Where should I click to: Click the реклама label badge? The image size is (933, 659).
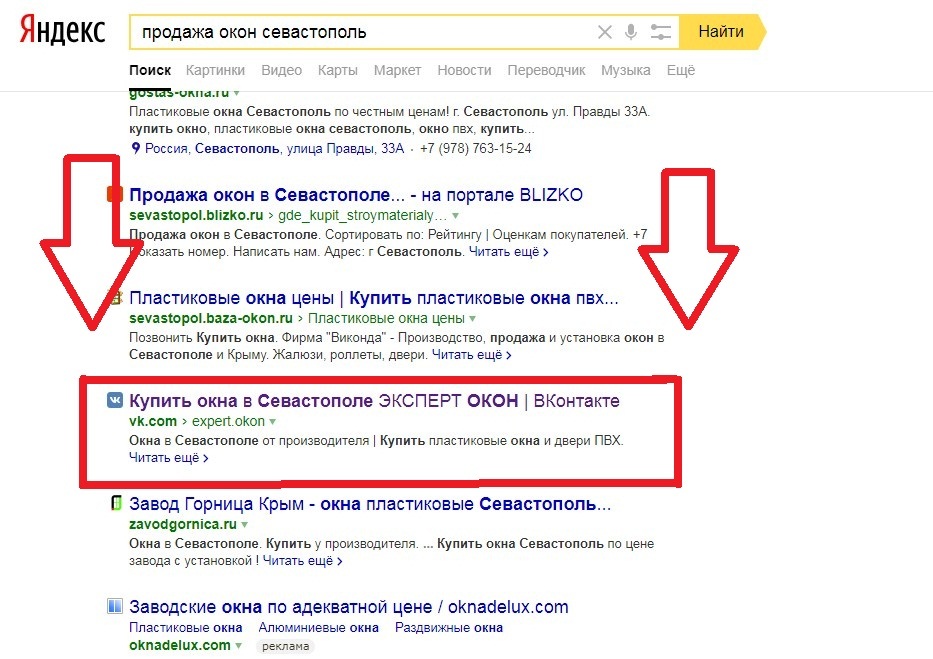click(286, 646)
